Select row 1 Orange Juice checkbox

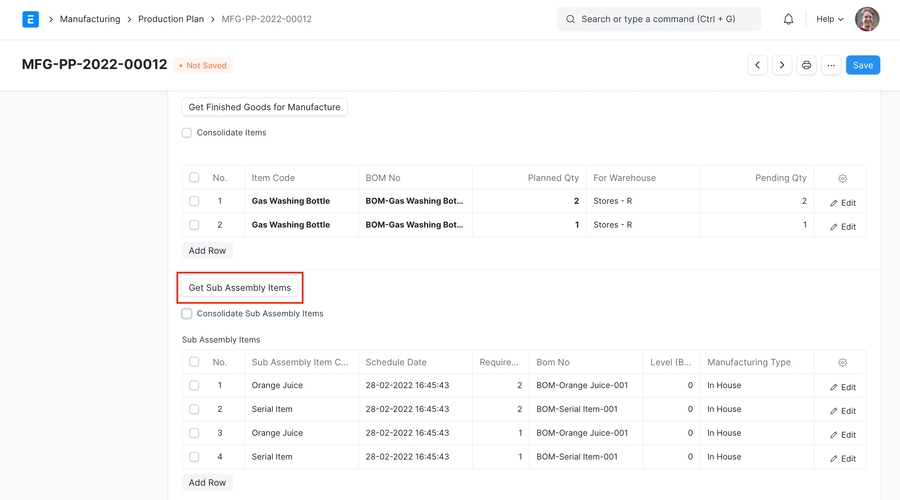click(x=194, y=385)
